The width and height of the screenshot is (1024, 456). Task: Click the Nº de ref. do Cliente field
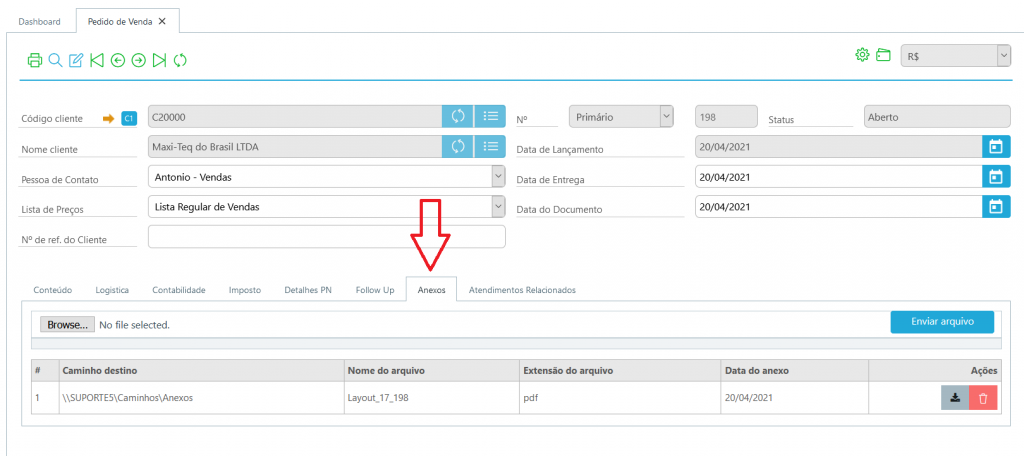pyautogui.click(x=326, y=237)
